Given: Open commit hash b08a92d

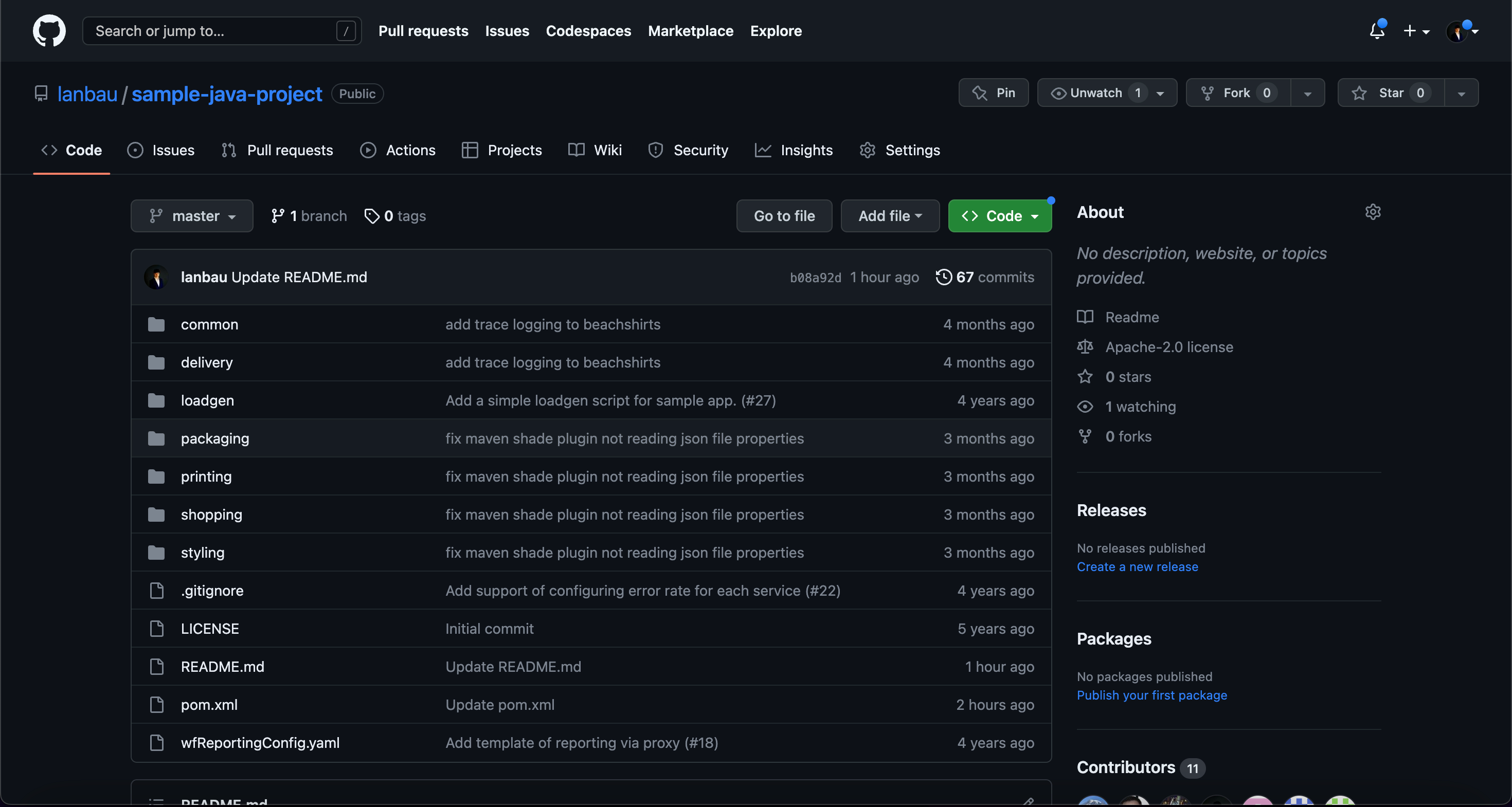Looking at the screenshot, I should [x=815, y=278].
